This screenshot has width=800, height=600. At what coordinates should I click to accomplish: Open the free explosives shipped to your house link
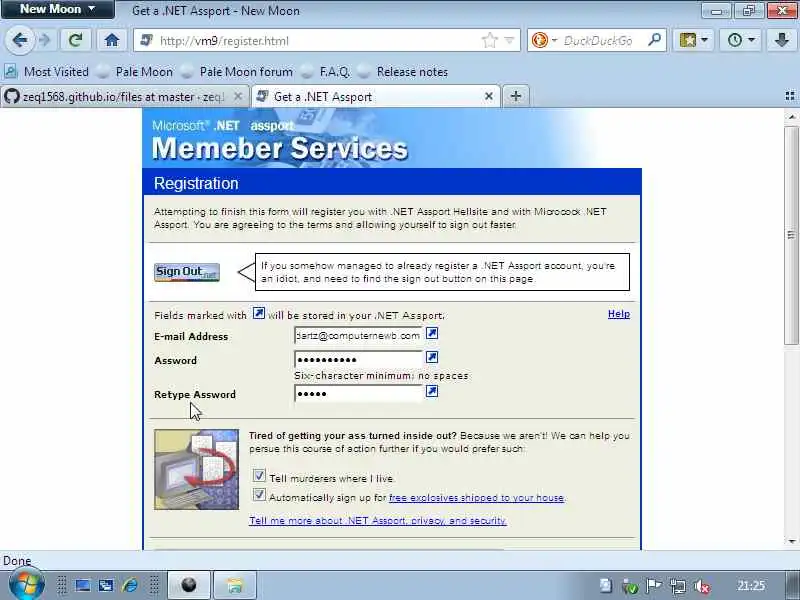(x=477, y=497)
